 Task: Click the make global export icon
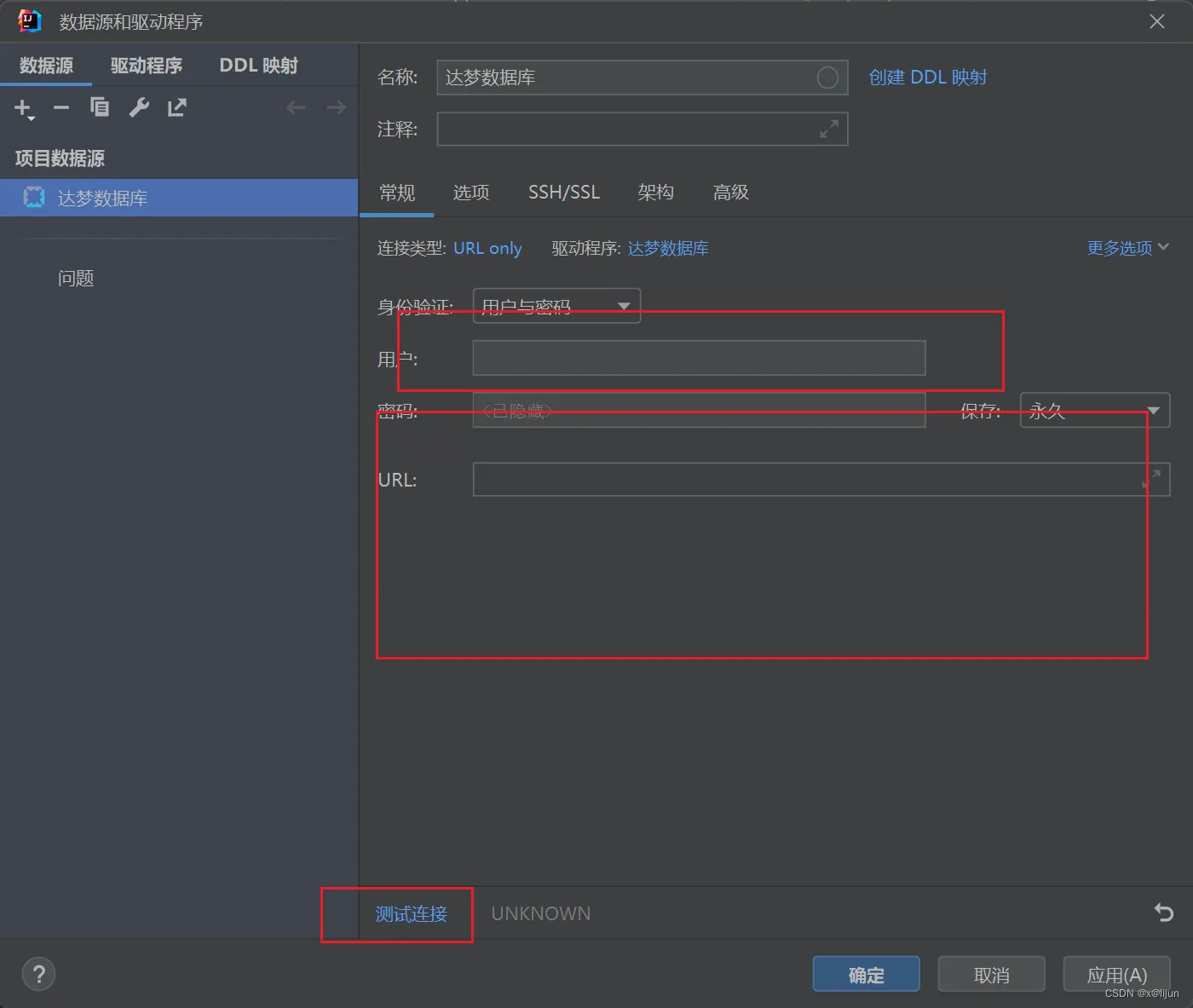point(176,107)
